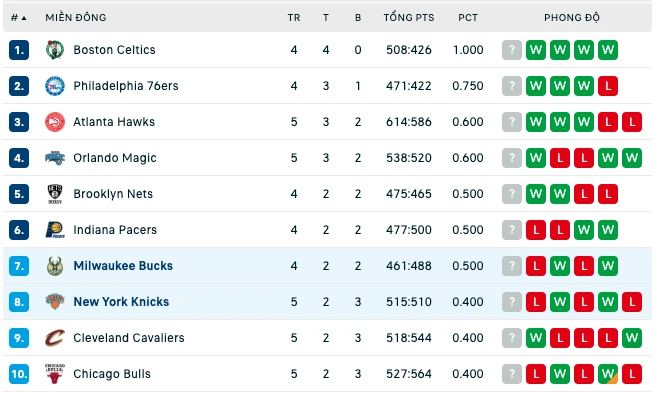Click the rank 10 position badge
Screen dimensions: 655x394
[x=19, y=374]
